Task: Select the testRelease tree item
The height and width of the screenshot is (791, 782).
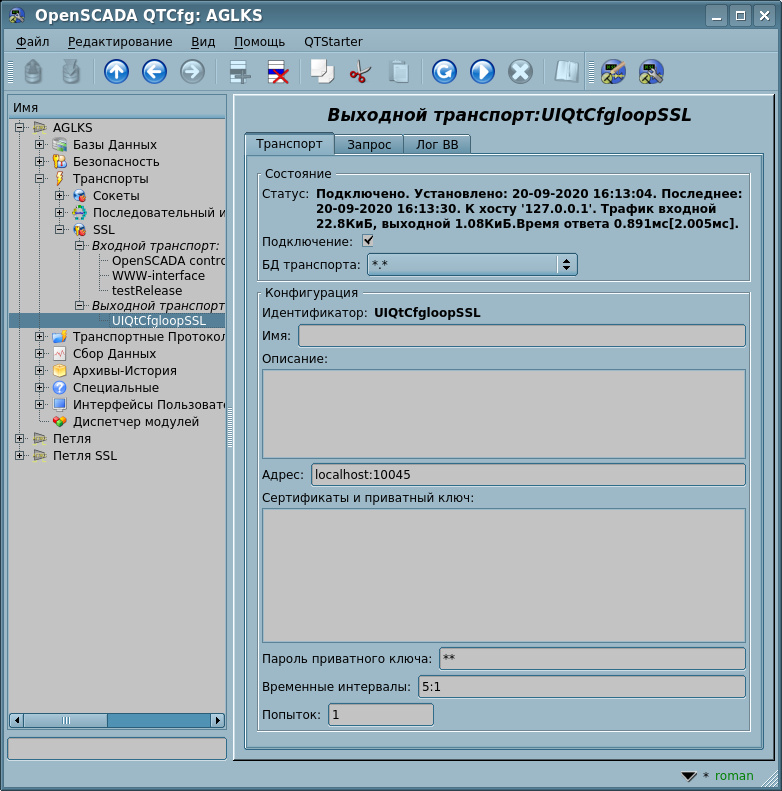Action: pos(147,291)
